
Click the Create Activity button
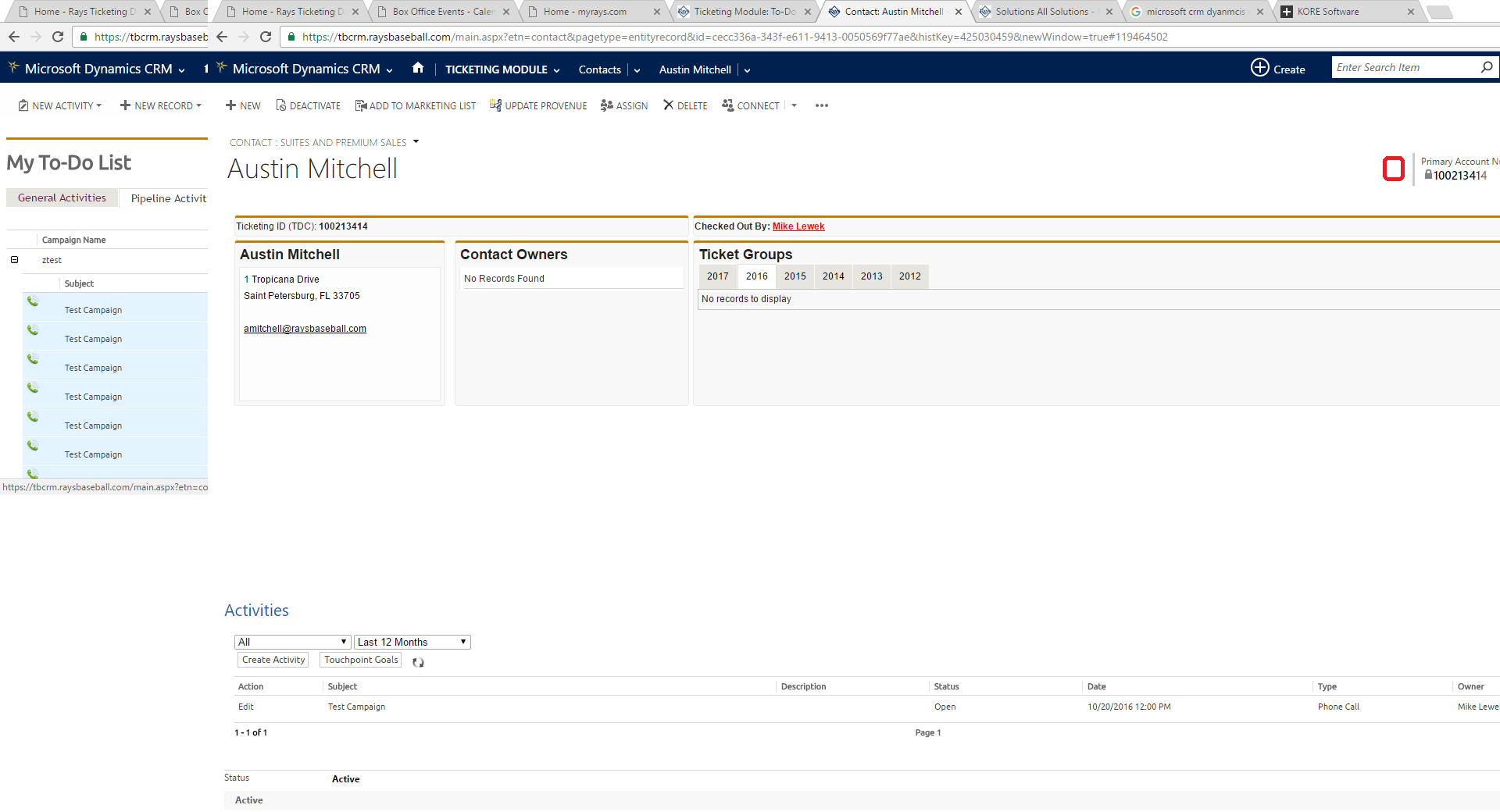273,660
